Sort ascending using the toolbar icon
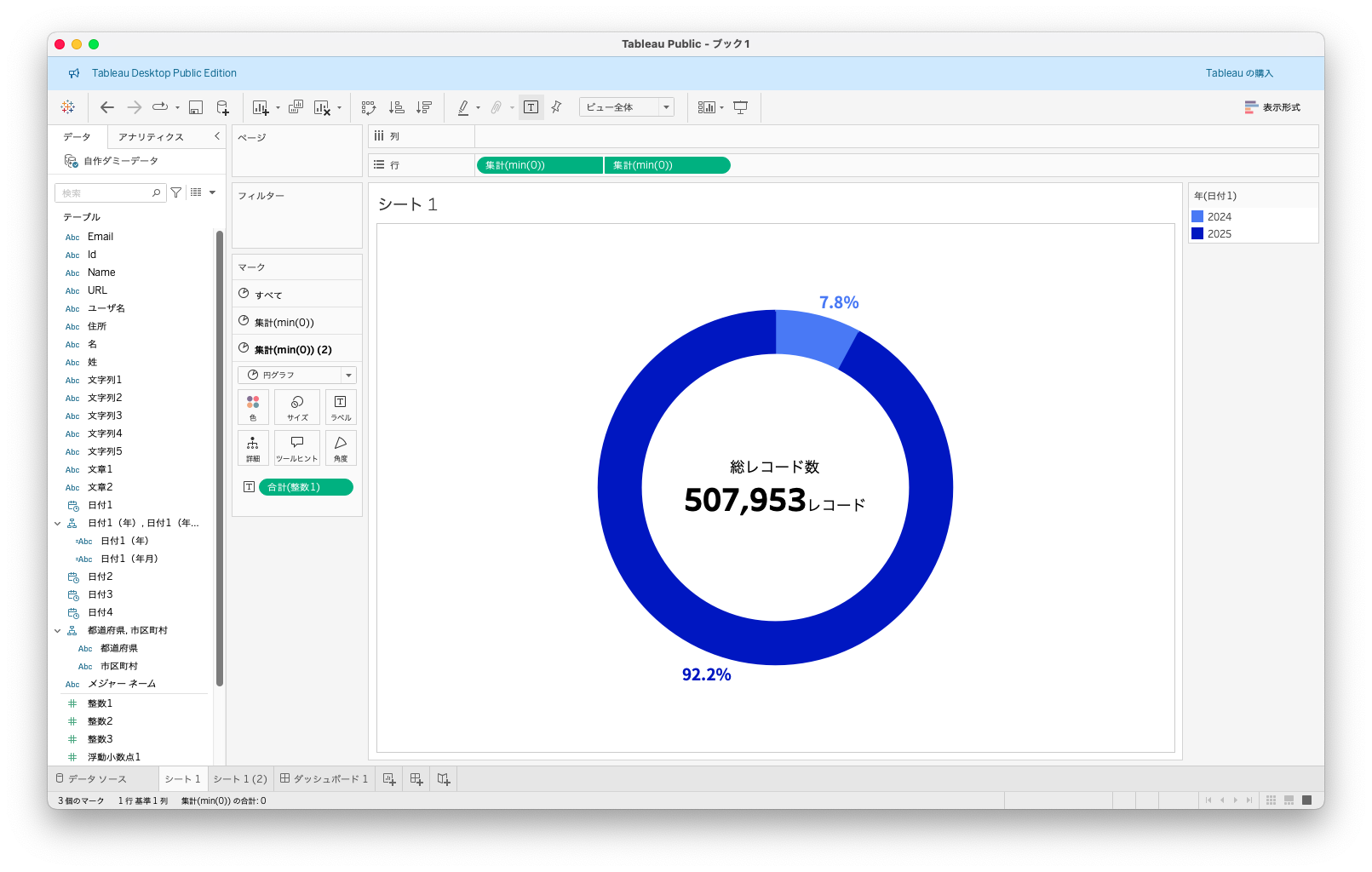 (396, 107)
